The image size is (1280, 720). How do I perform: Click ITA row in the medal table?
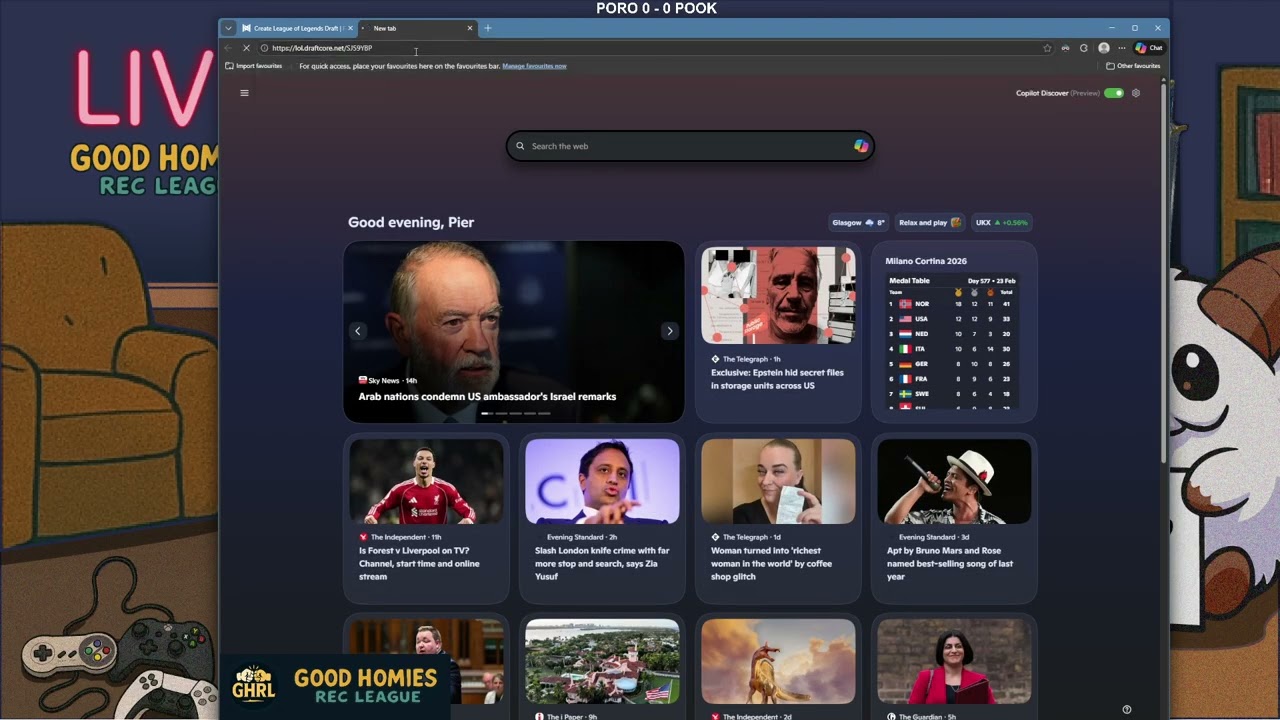click(x=952, y=349)
